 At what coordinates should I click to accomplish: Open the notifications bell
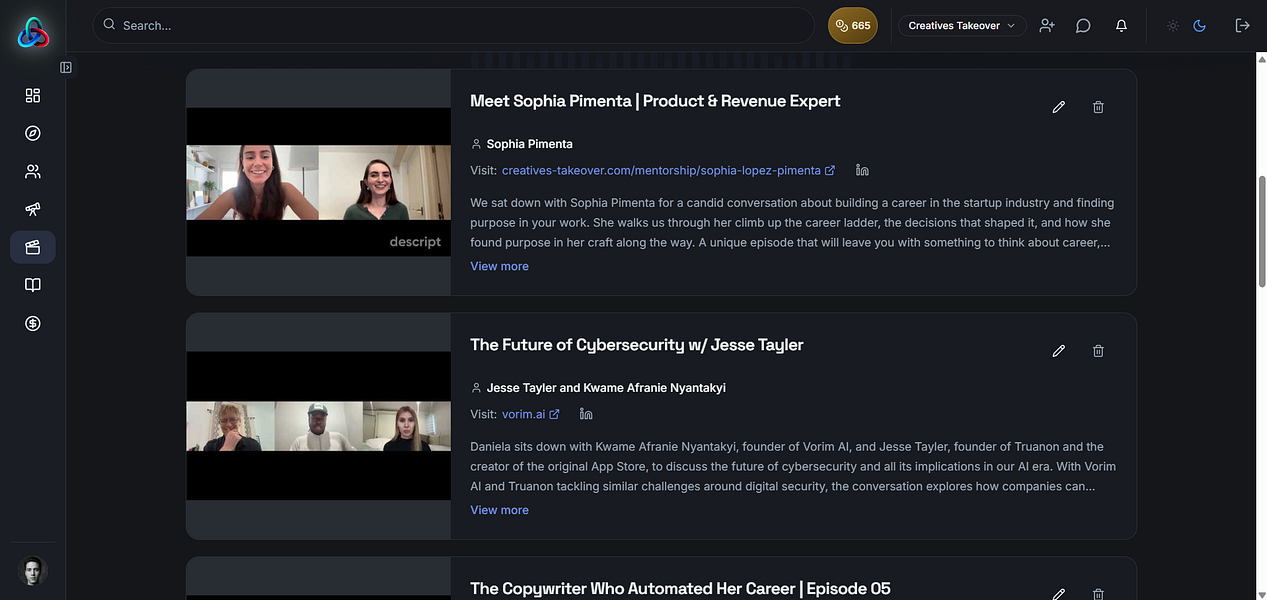tap(1121, 25)
